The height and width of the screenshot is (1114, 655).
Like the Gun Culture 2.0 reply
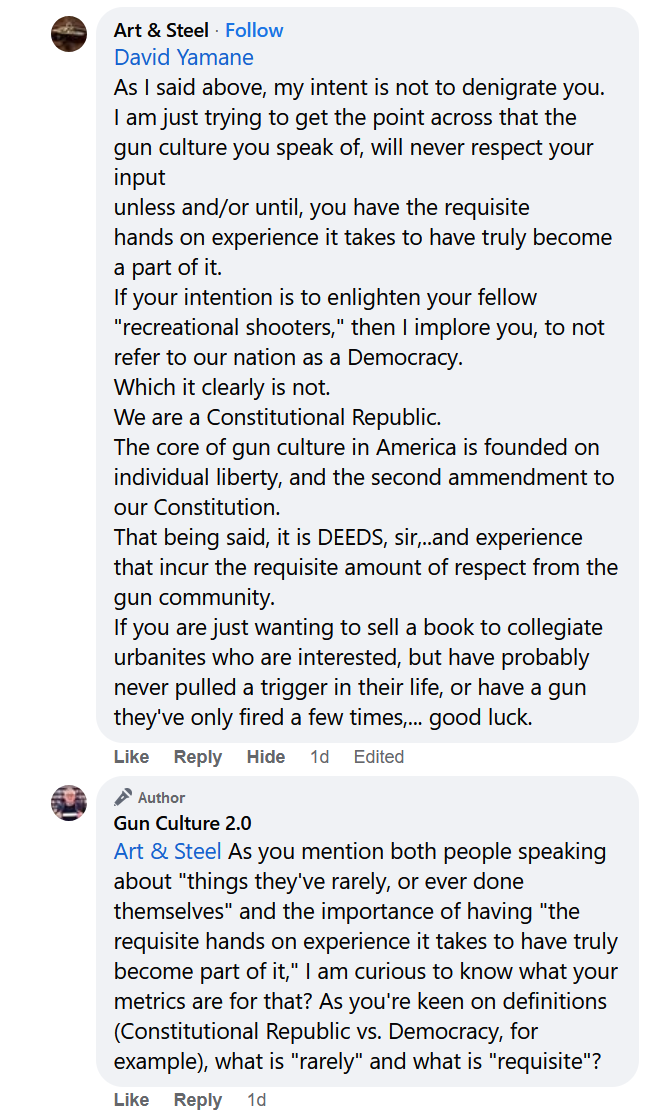click(x=131, y=1100)
